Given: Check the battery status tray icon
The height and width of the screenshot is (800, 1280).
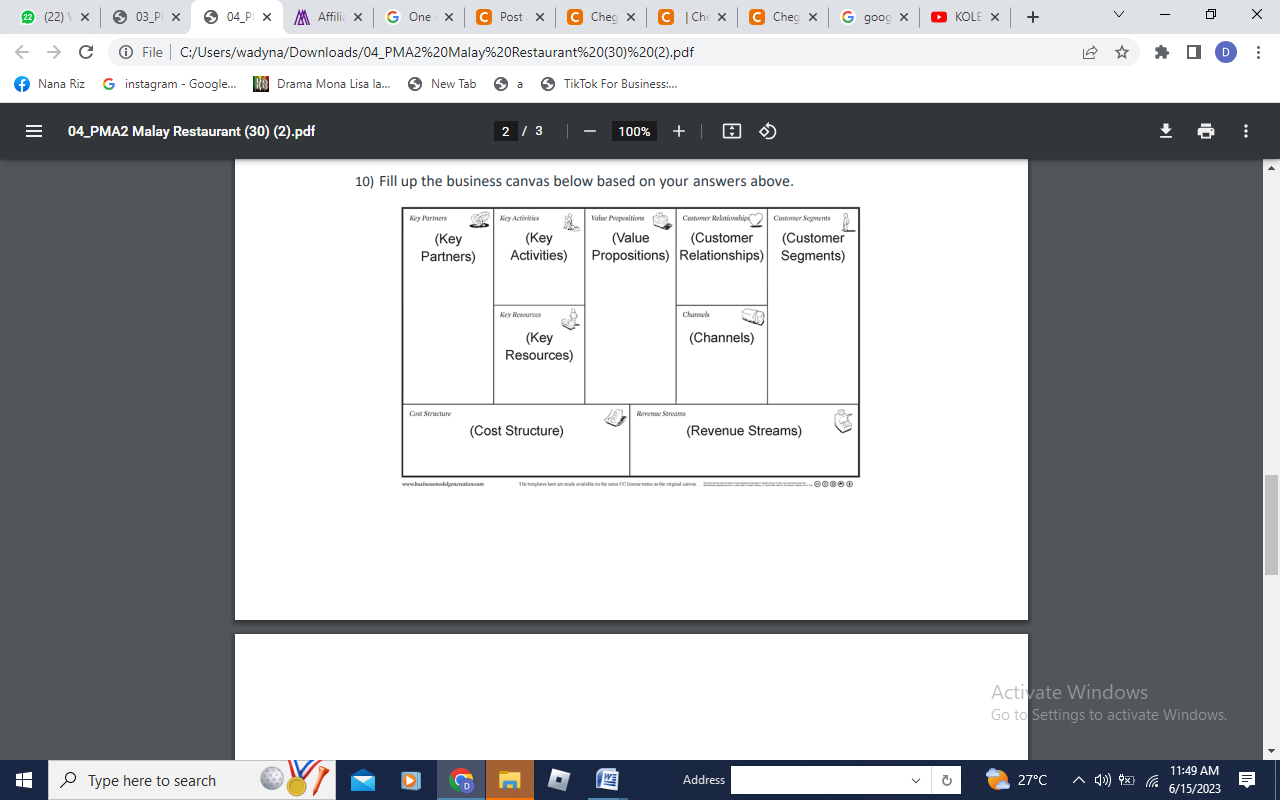Looking at the screenshot, I should 1127,780.
